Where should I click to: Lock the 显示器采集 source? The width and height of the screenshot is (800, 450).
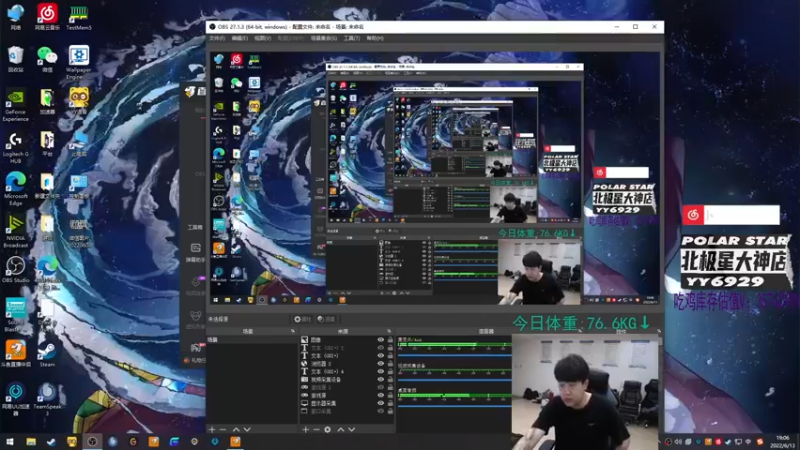pos(391,403)
